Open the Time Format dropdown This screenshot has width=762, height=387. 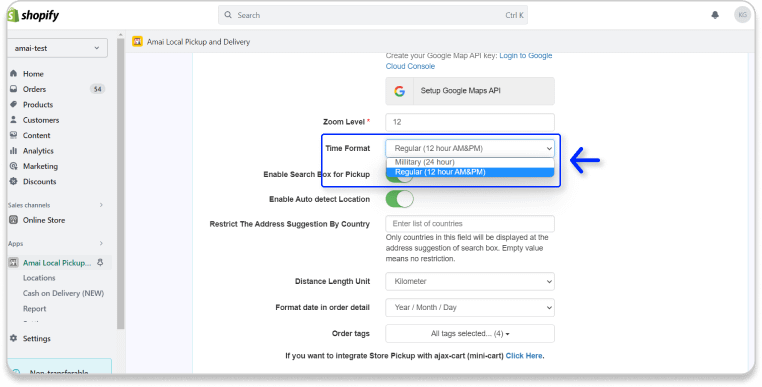click(x=470, y=148)
